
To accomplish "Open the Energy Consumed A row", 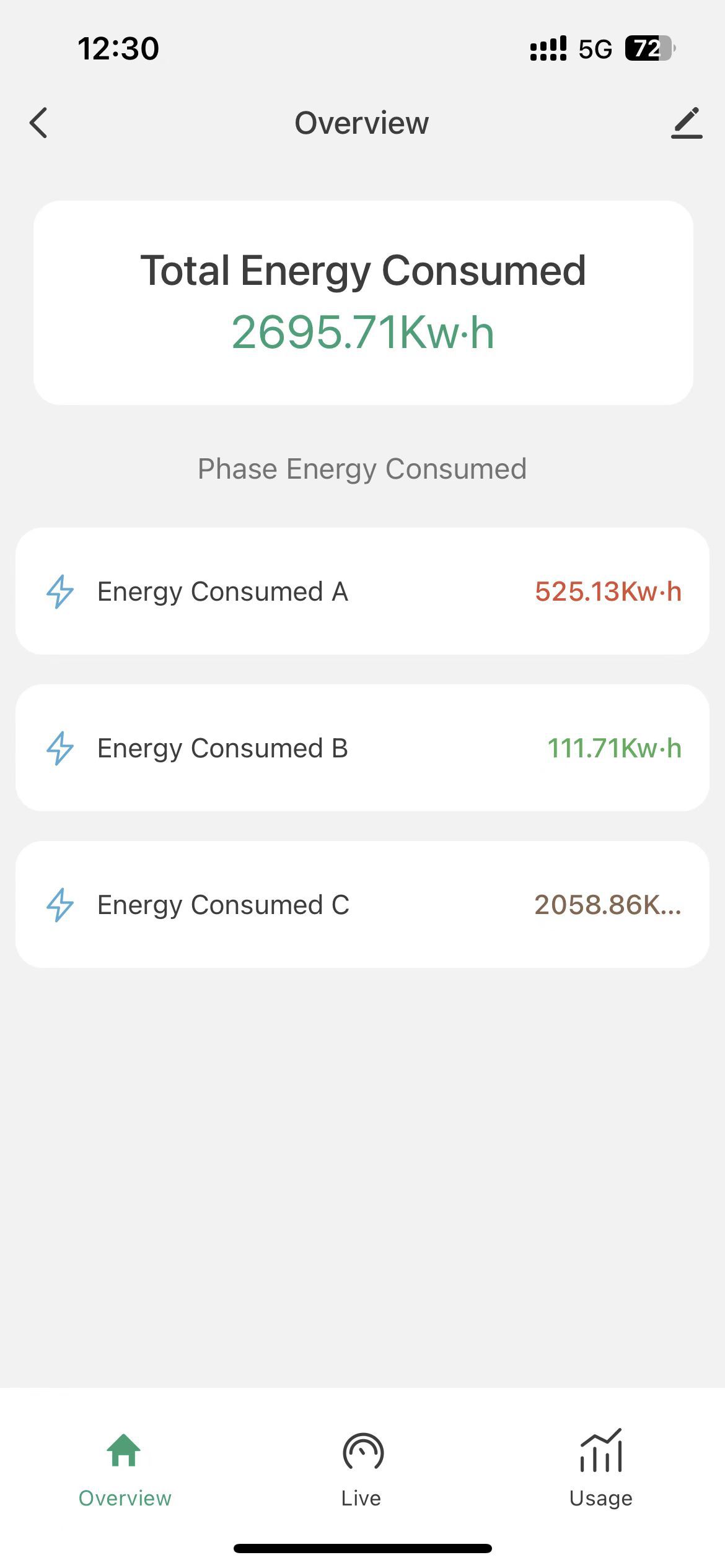I will coord(362,591).
